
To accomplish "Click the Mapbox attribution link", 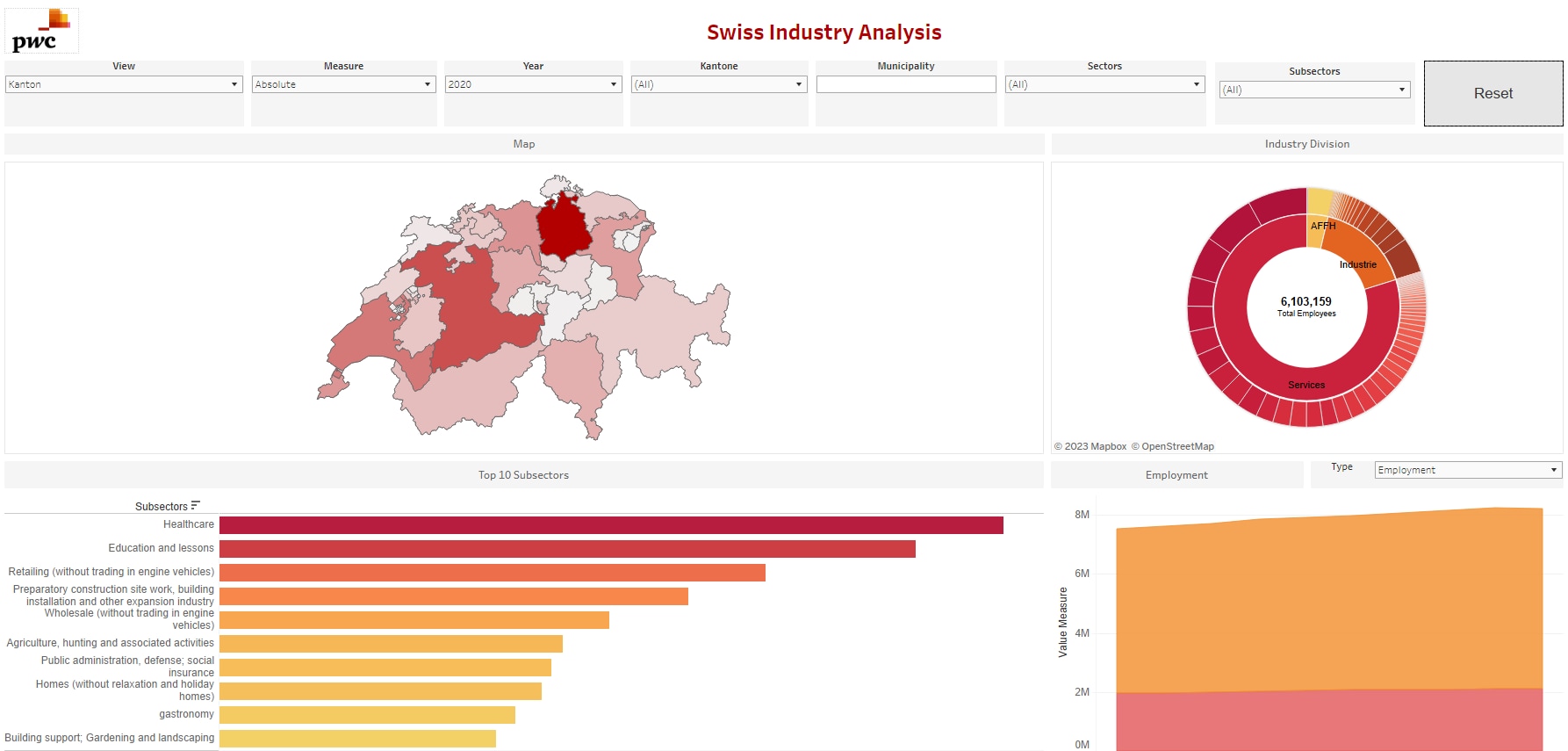I will tap(1090, 446).
